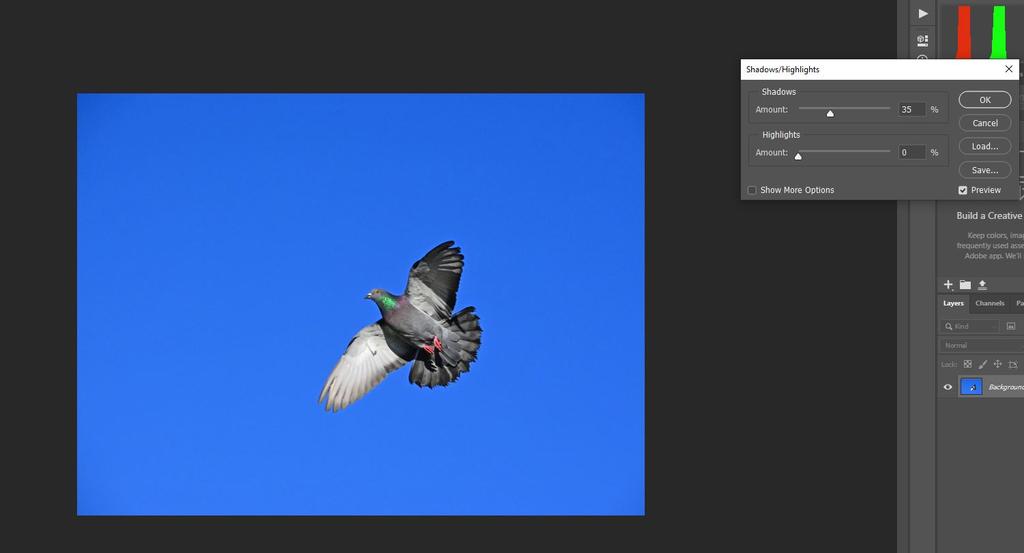
Task: Switch to the Channels tab
Action: [x=989, y=303]
